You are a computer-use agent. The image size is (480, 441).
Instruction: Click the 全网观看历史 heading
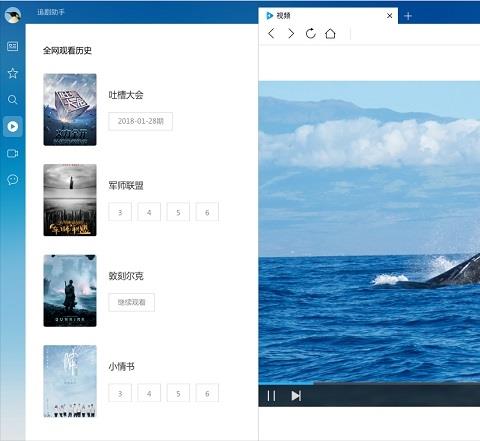coord(67,50)
